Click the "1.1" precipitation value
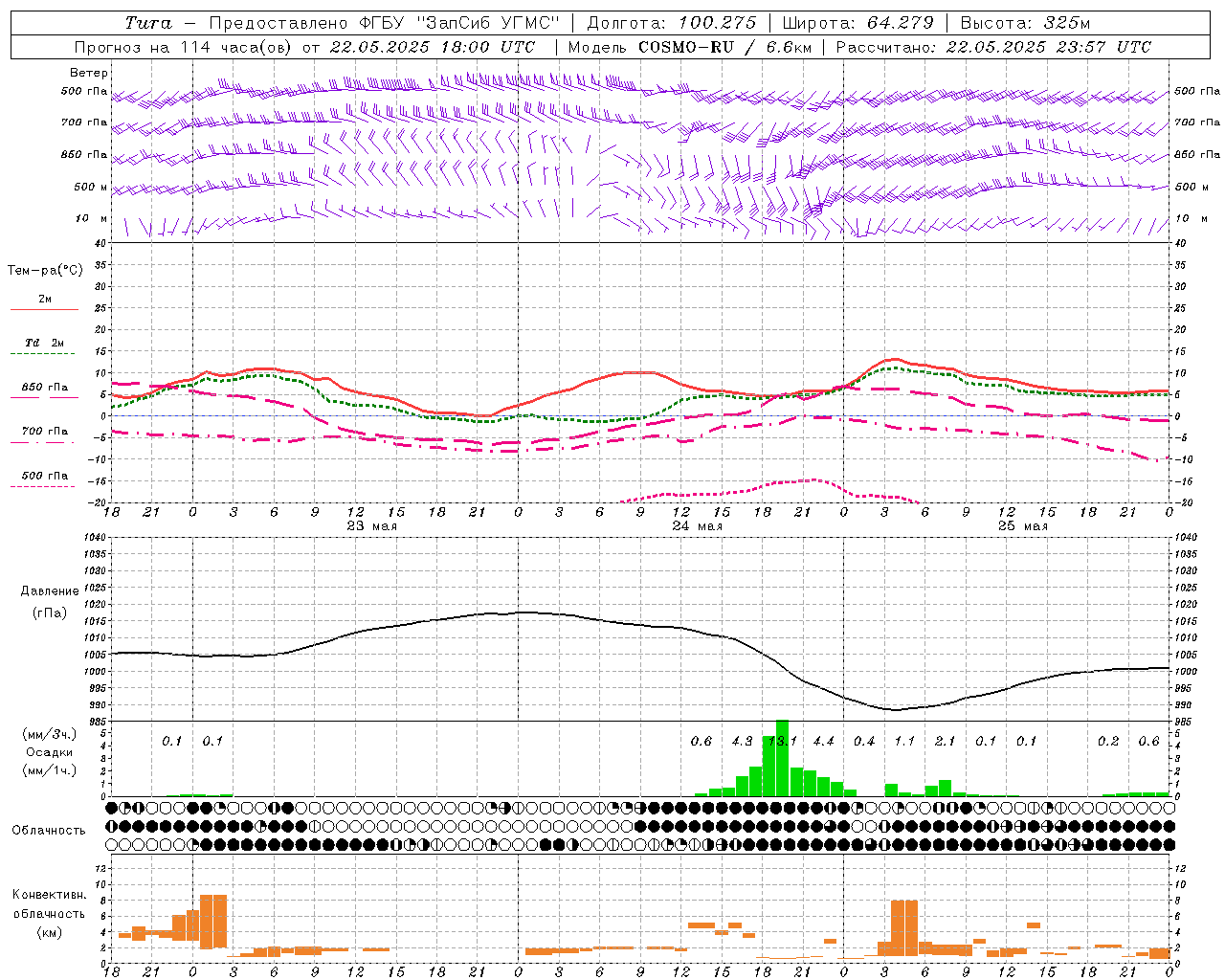Image resolution: width=1225 pixels, height=980 pixels. (x=904, y=742)
